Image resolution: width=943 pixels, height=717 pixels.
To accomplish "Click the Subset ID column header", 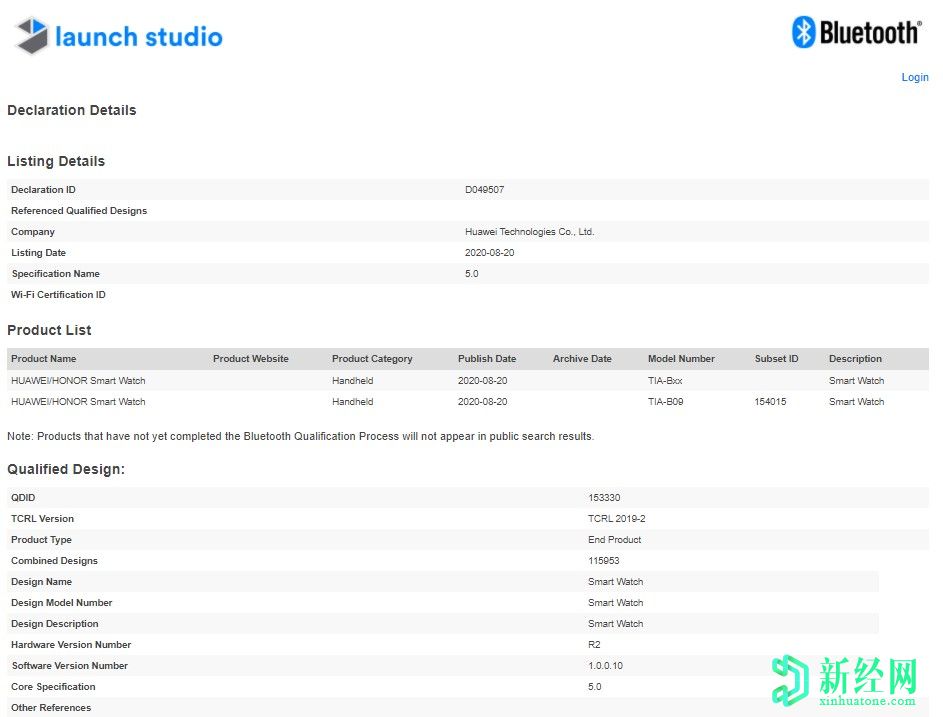I will 776,359.
